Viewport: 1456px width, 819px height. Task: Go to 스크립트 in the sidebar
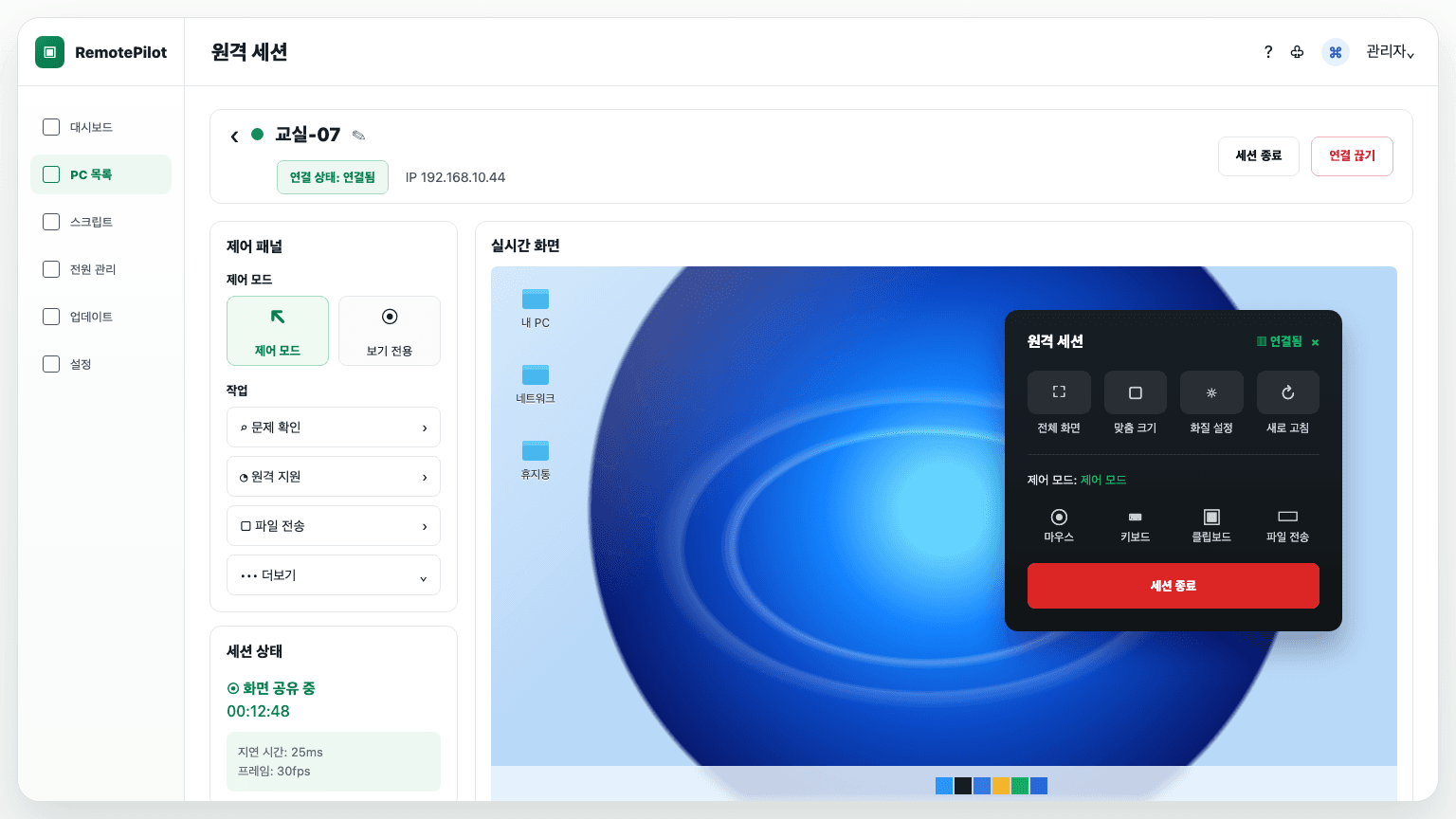(101, 222)
